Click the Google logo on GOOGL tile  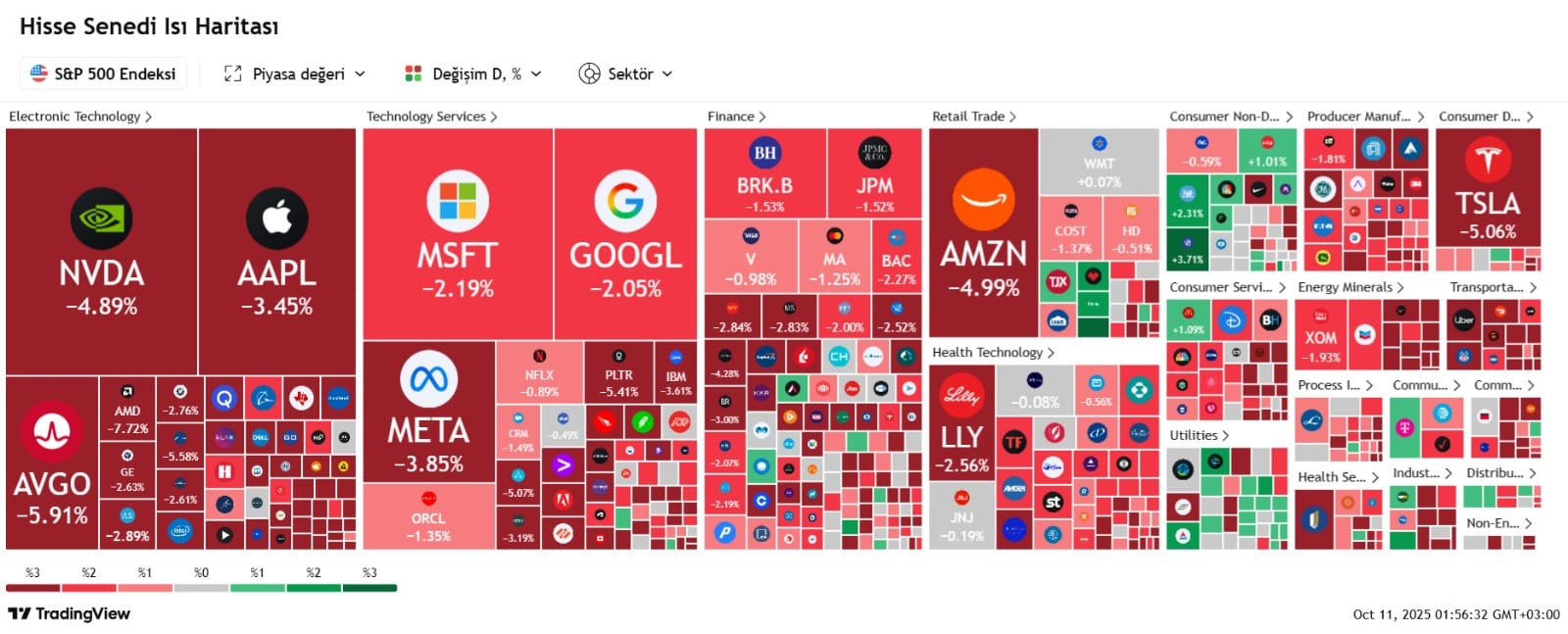[x=625, y=201]
